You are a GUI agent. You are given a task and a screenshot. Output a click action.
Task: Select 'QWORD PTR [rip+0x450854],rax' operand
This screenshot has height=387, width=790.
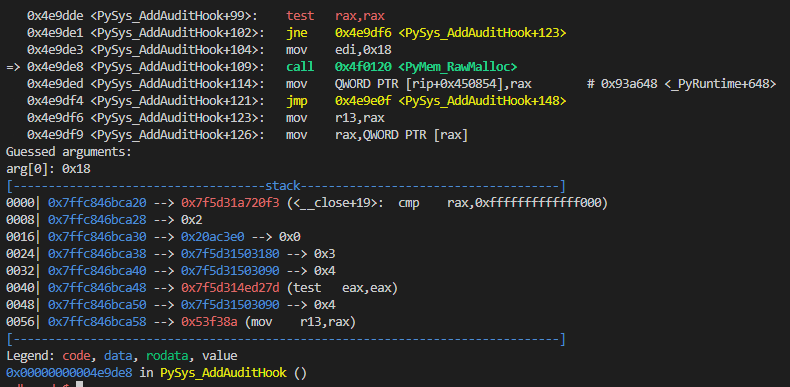(433, 84)
